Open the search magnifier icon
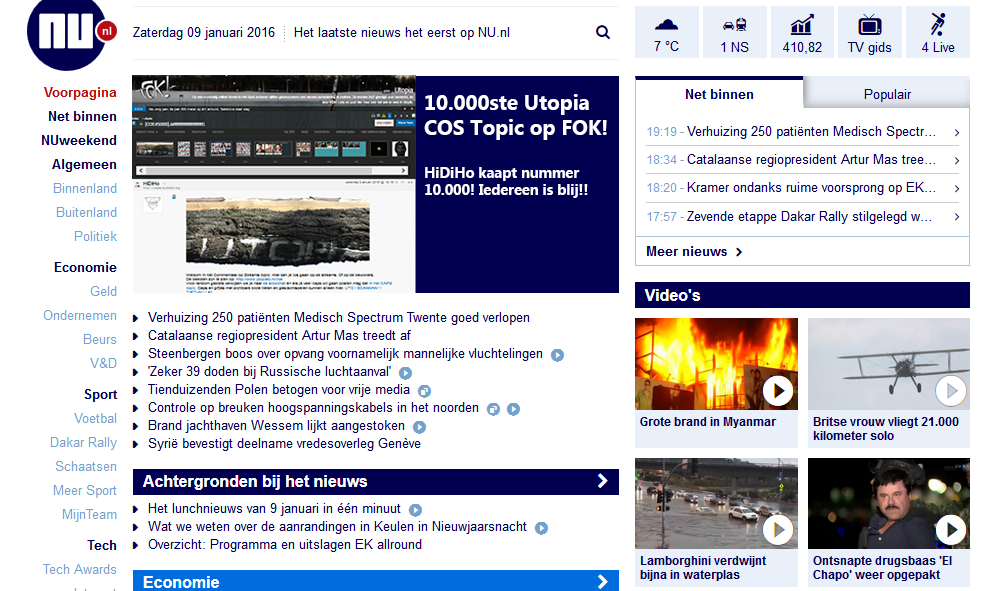 point(602,32)
